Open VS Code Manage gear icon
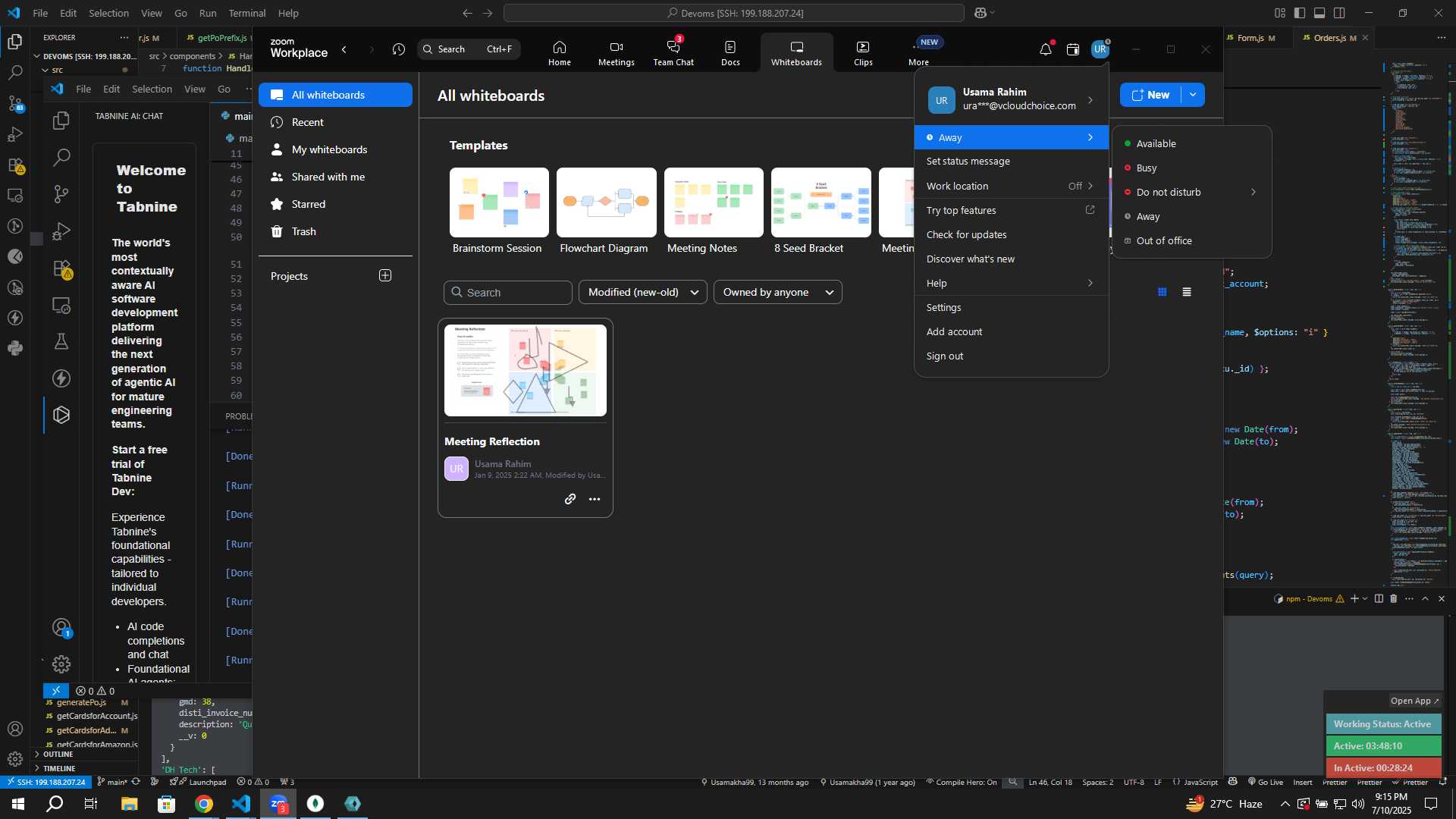This screenshot has height=819, width=1456. tap(14, 759)
